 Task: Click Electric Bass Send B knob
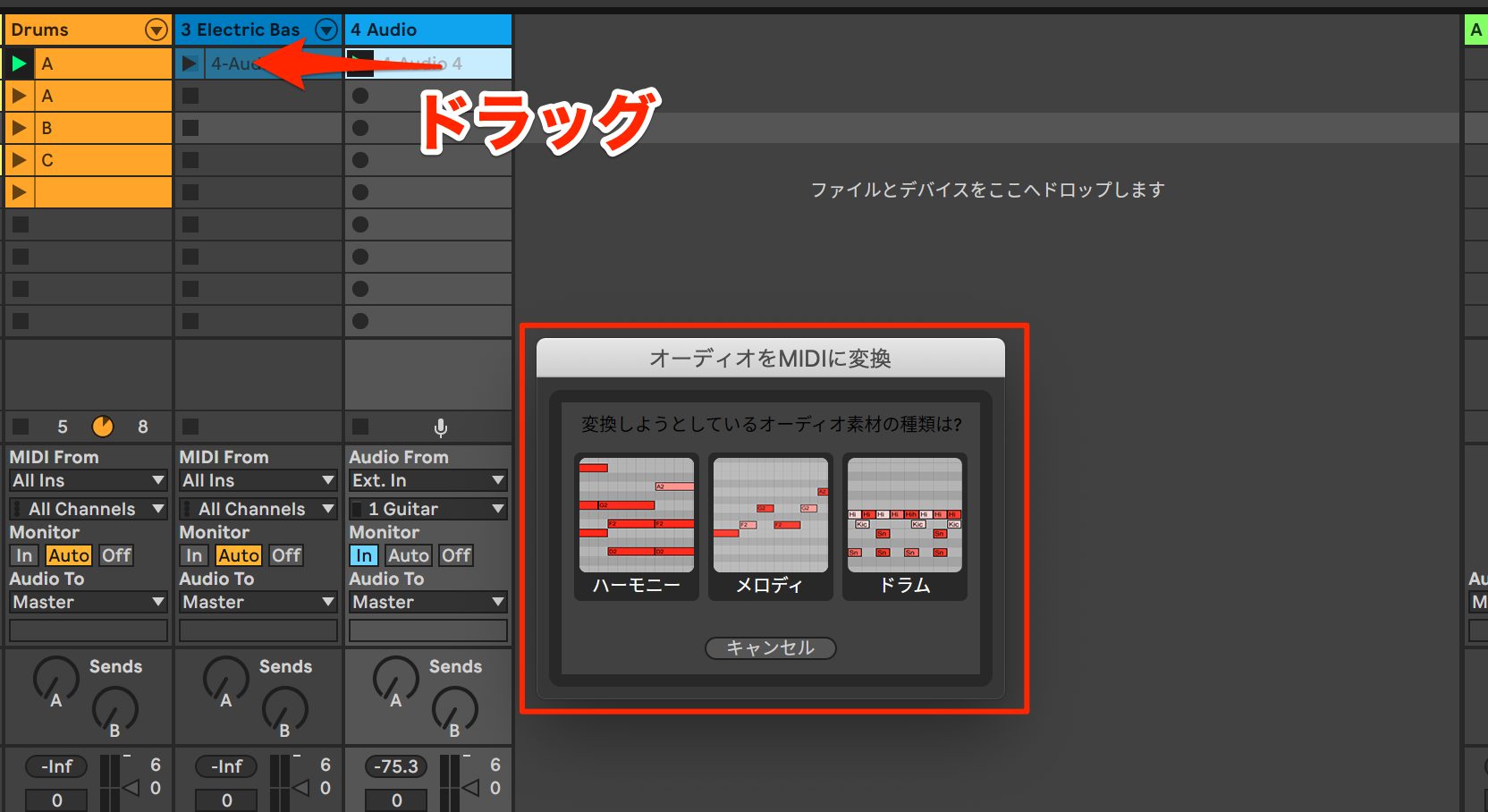(x=284, y=709)
